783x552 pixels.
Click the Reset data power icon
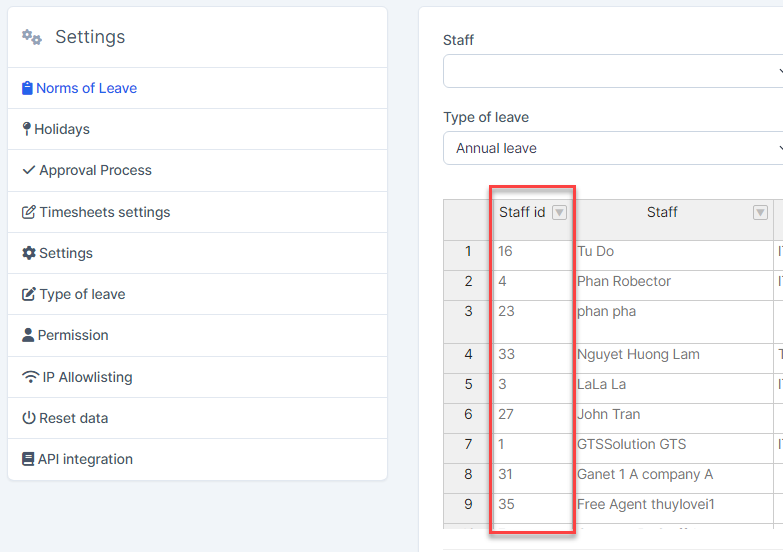tap(28, 418)
